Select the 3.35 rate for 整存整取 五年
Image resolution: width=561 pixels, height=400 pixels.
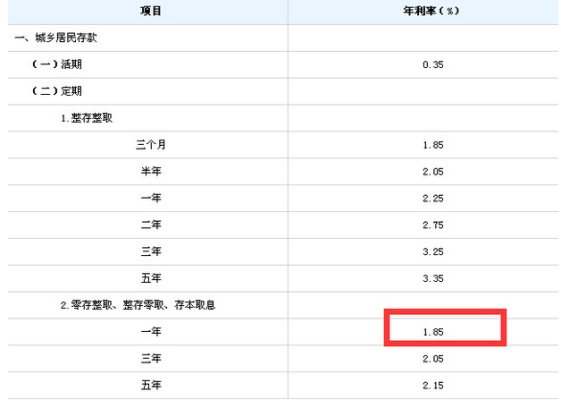(433, 278)
